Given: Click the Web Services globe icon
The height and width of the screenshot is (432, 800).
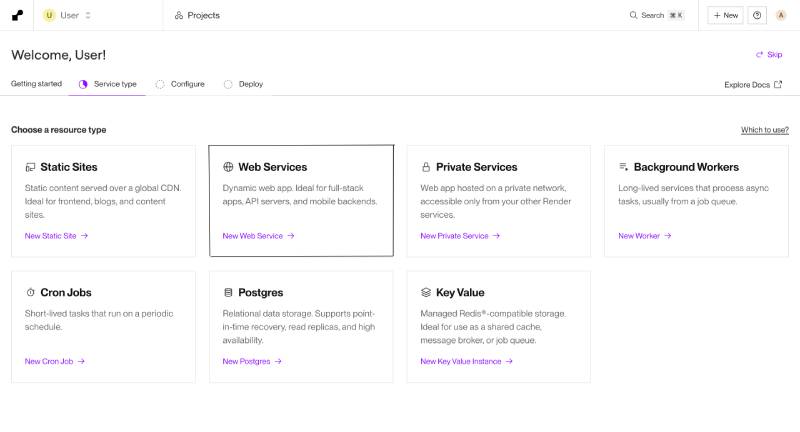Looking at the screenshot, I should [x=228, y=167].
